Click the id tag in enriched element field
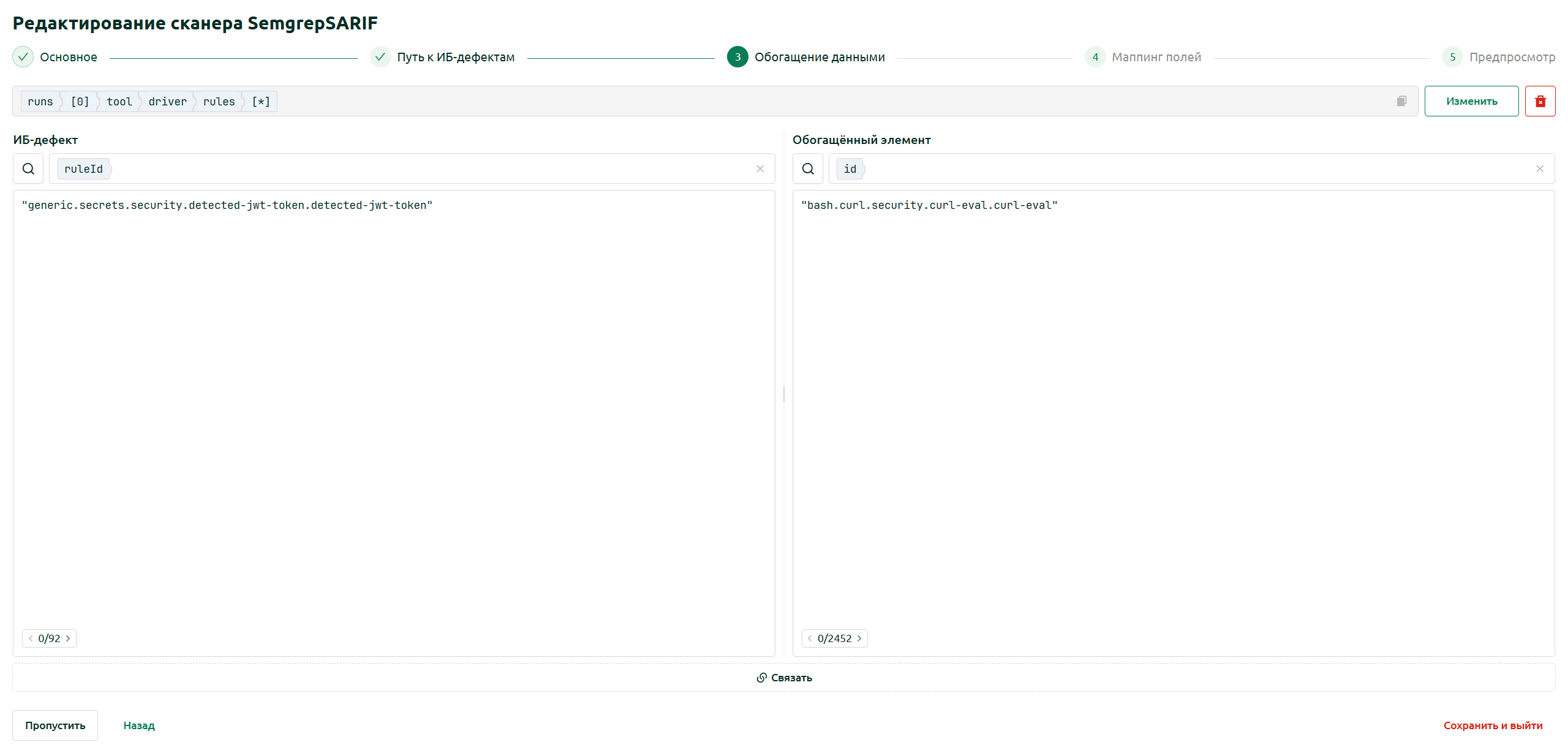The height and width of the screenshot is (753, 1568). 850,169
